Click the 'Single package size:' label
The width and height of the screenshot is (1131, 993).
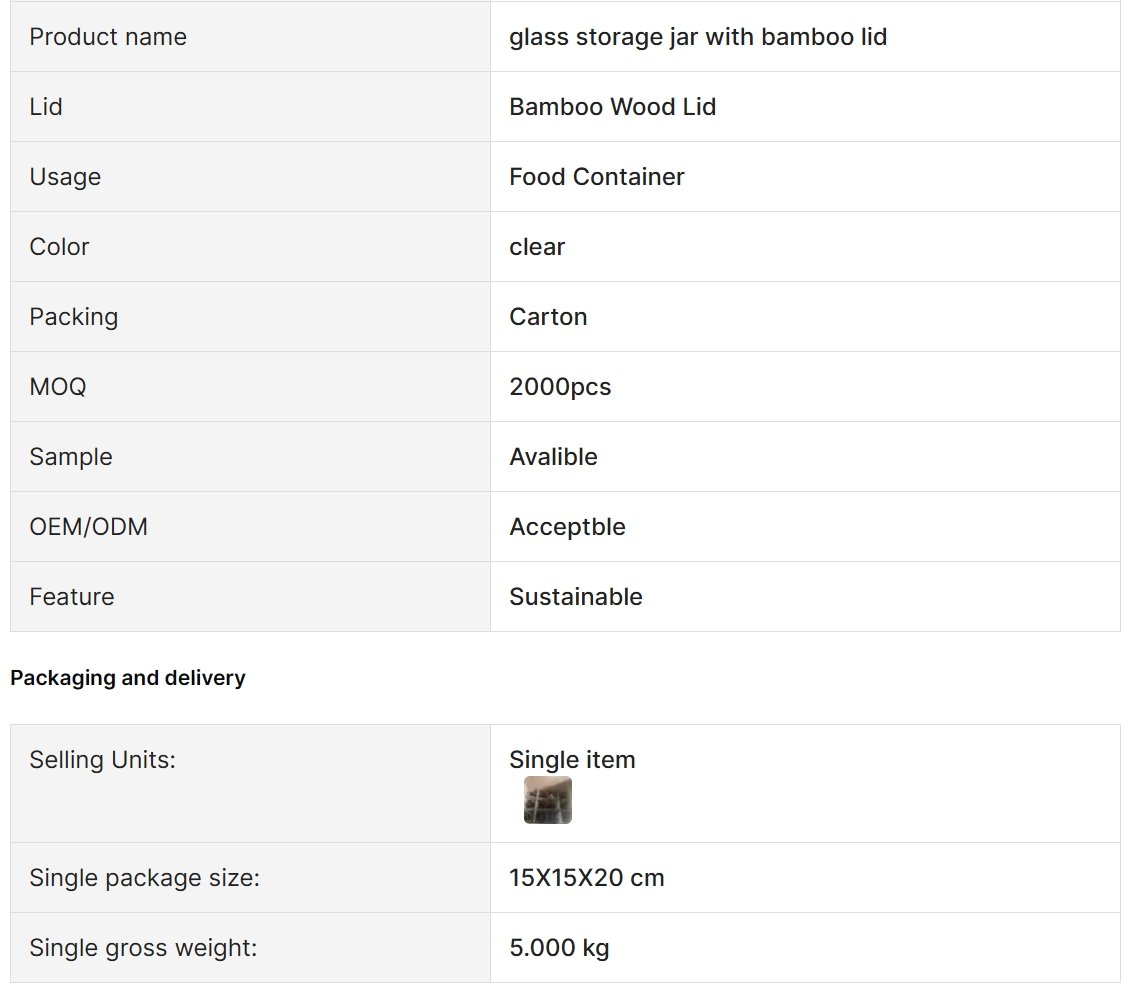click(144, 878)
